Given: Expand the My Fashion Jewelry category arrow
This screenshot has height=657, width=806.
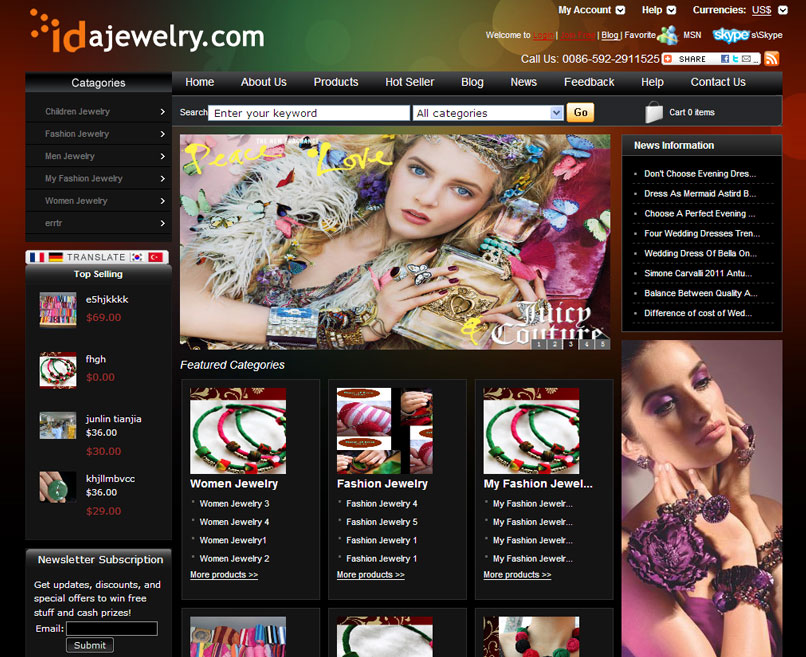Looking at the screenshot, I should [162, 178].
